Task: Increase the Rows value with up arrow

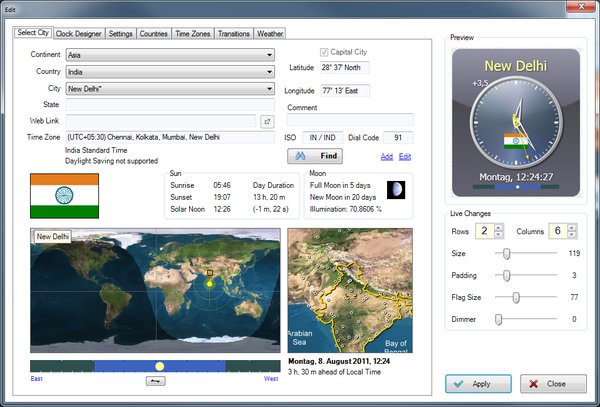Action: [x=498, y=227]
